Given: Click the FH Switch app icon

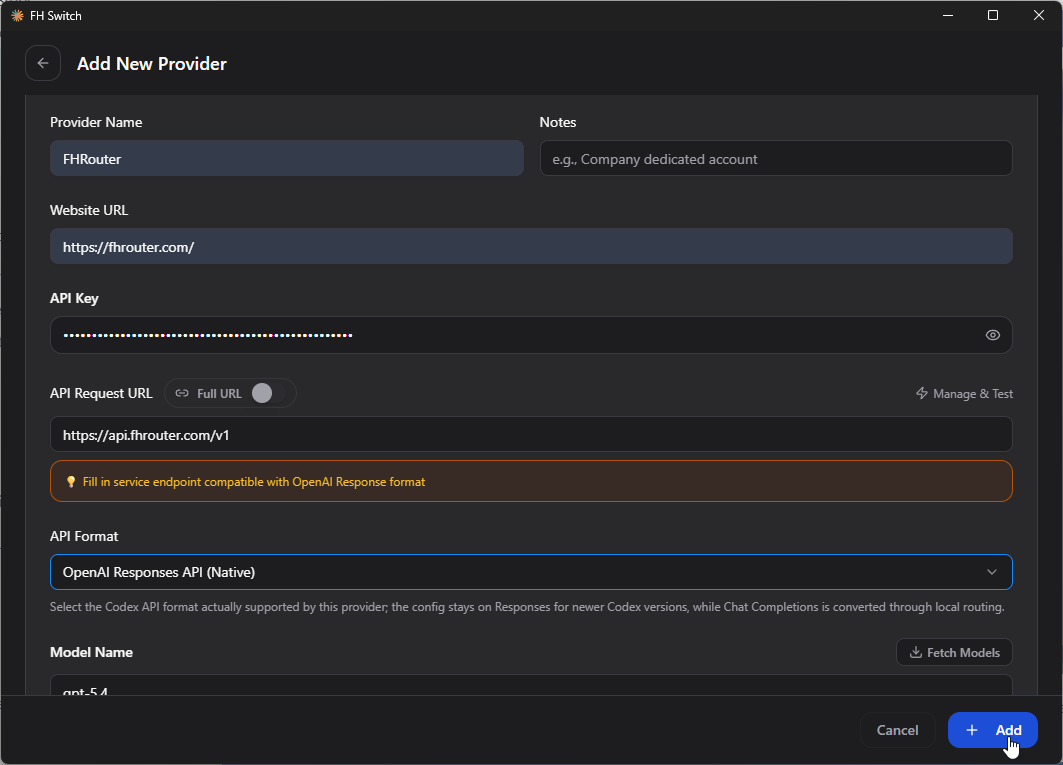Looking at the screenshot, I should 17,16.
